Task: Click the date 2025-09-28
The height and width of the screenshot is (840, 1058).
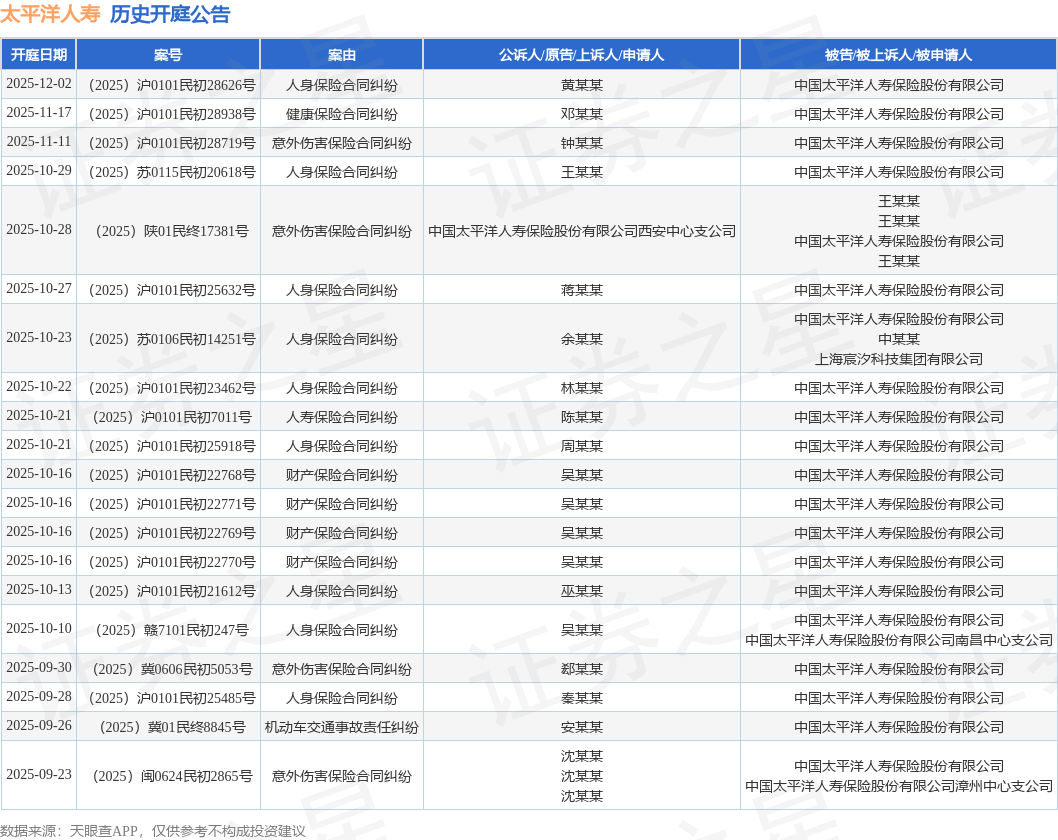Action: (38, 698)
